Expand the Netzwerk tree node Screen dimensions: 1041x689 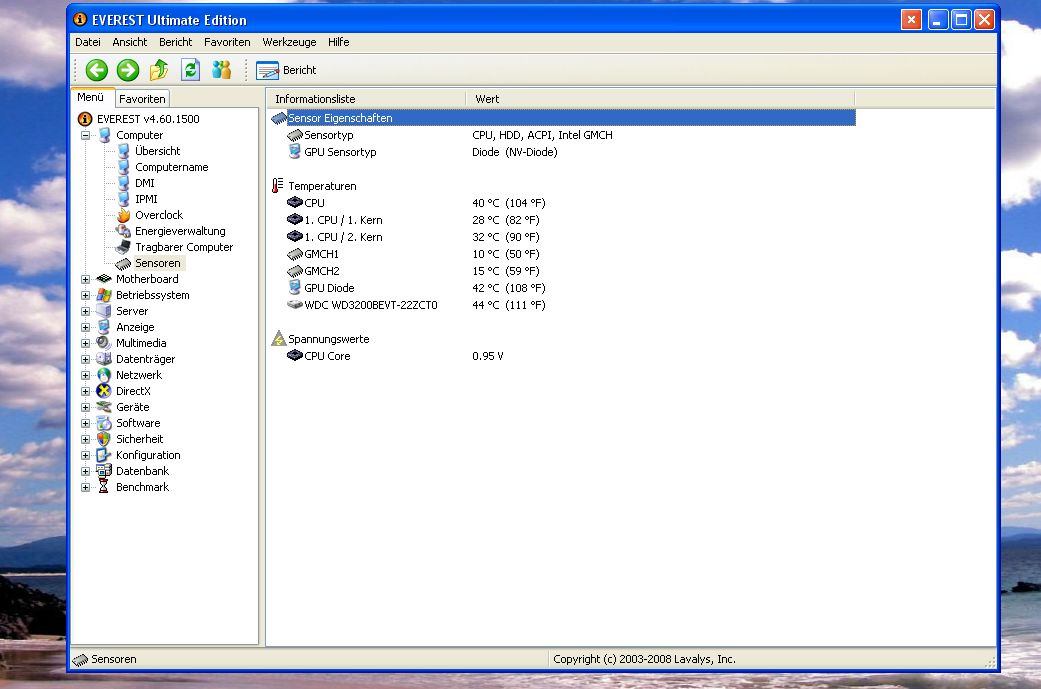point(86,375)
